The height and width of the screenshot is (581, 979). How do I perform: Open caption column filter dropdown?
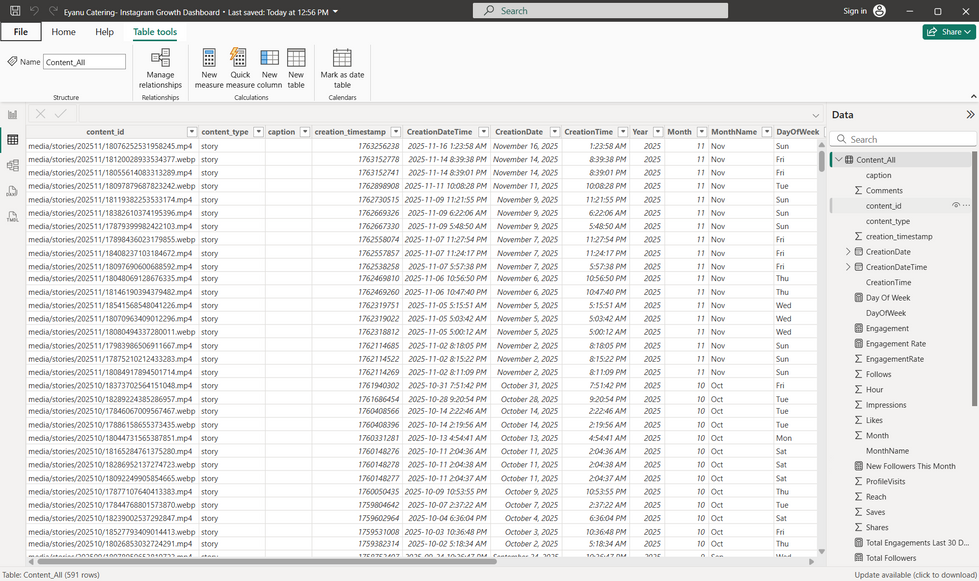[x=305, y=132]
